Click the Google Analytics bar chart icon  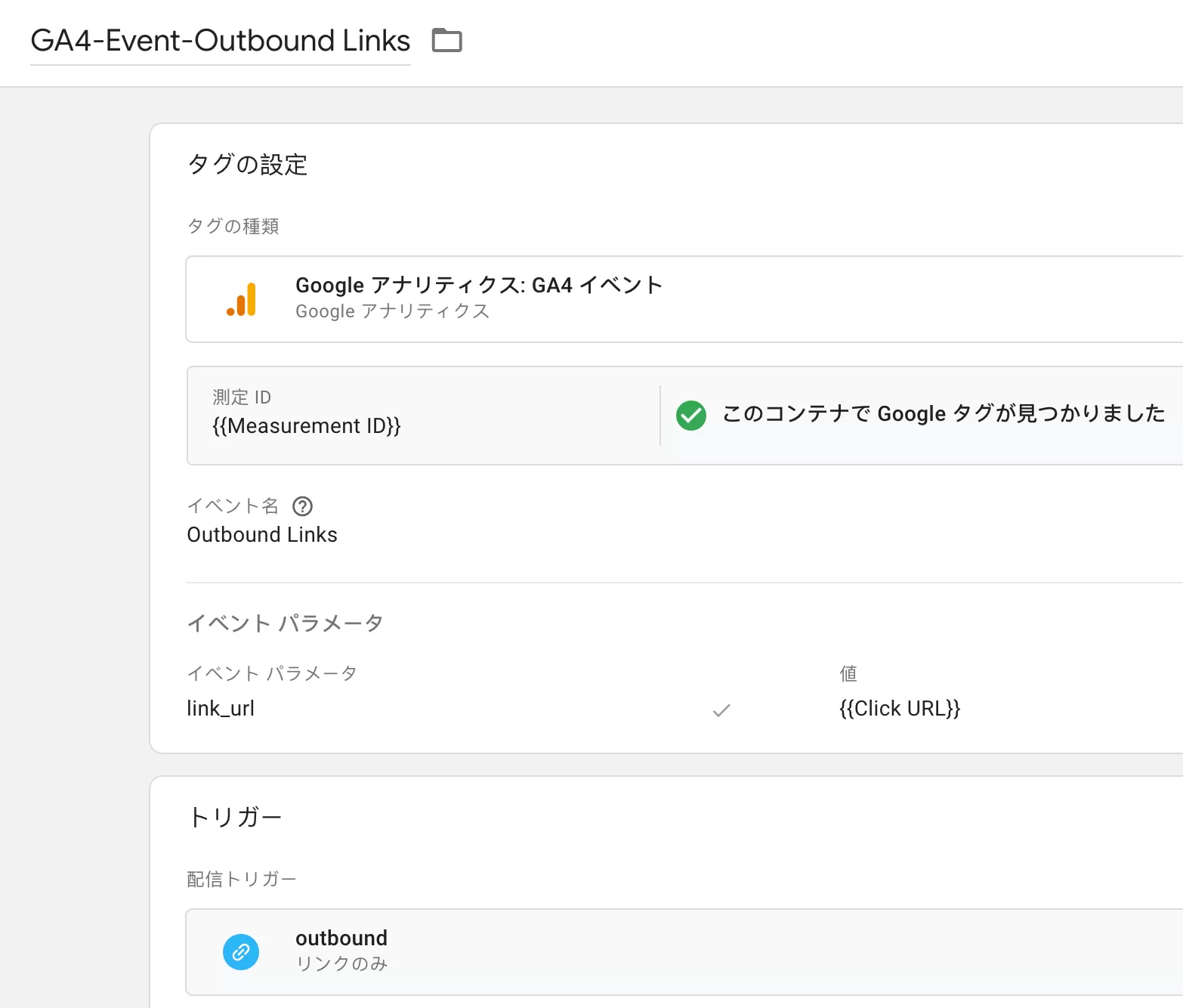click(242, 299)
